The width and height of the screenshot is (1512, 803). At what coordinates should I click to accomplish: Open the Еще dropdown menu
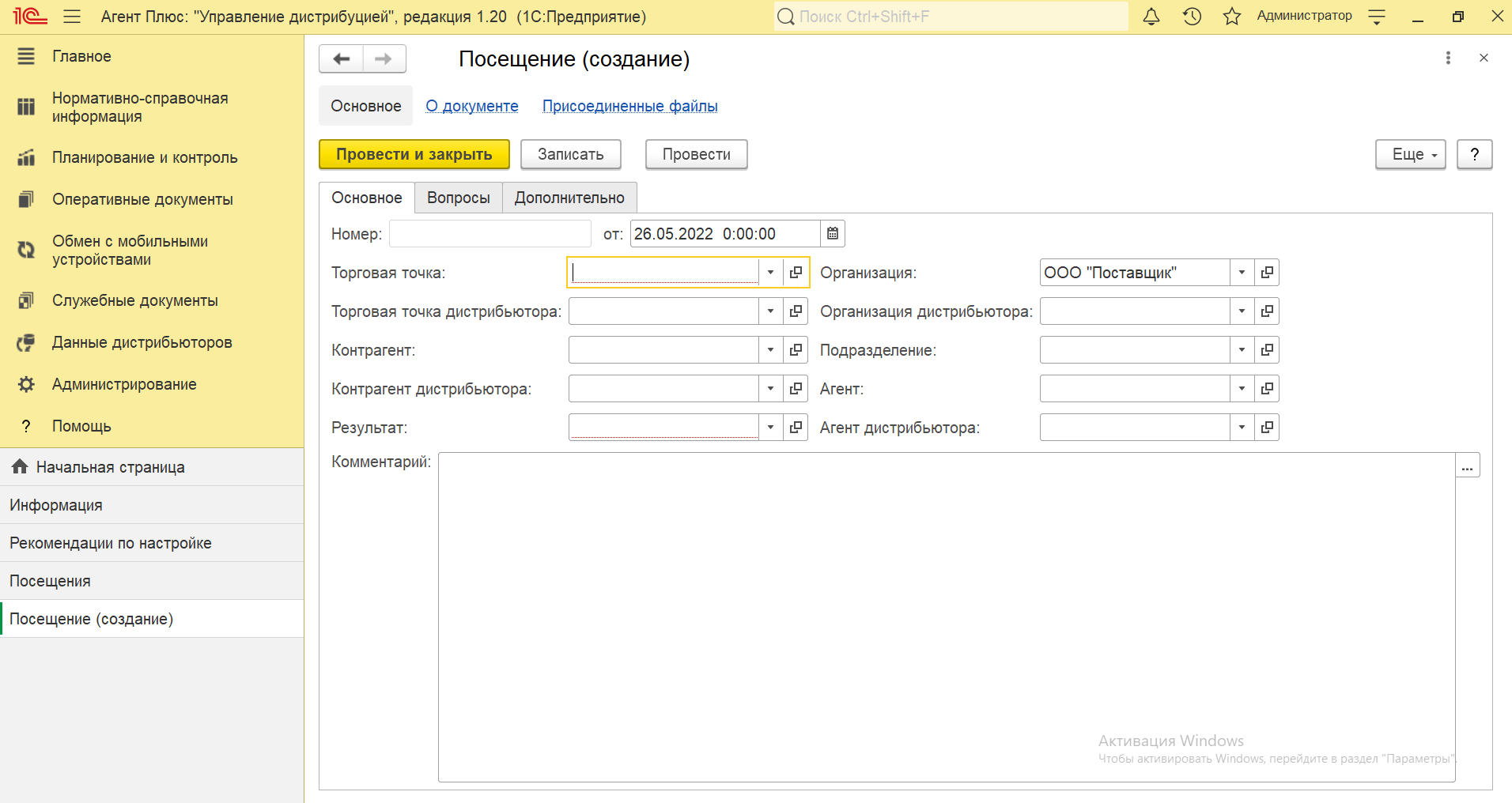[x=1411, y=154]
